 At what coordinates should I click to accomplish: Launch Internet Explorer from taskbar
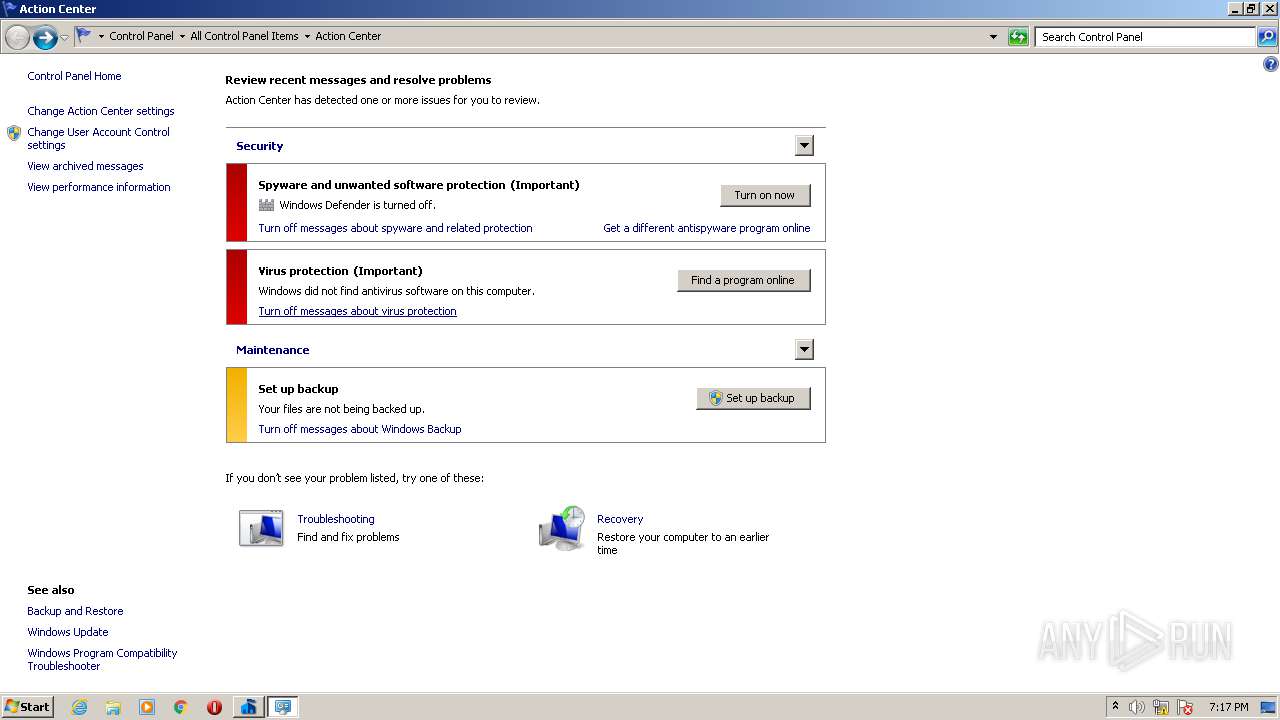79,707
